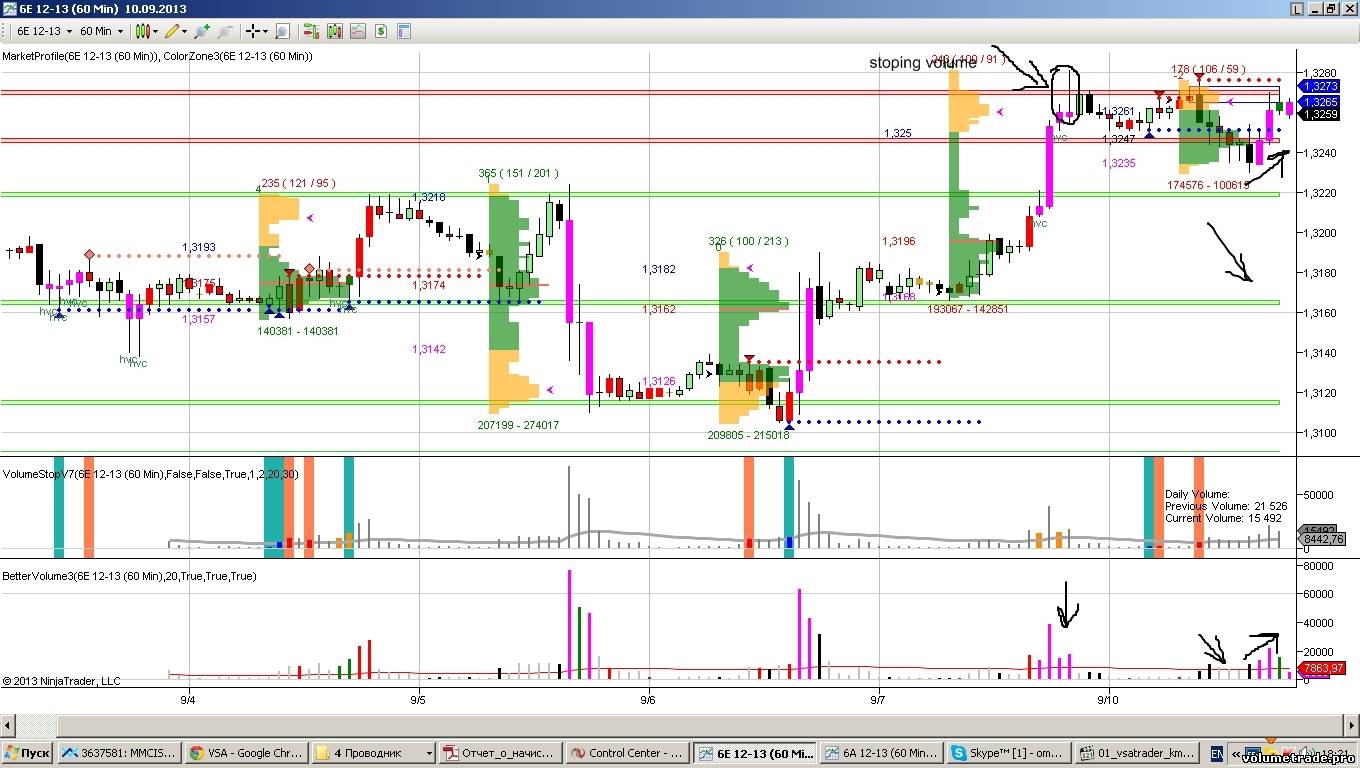Click the 1,3218 price level label
This screenshot has width=1360, height=768.
click(x=429, y=198)
